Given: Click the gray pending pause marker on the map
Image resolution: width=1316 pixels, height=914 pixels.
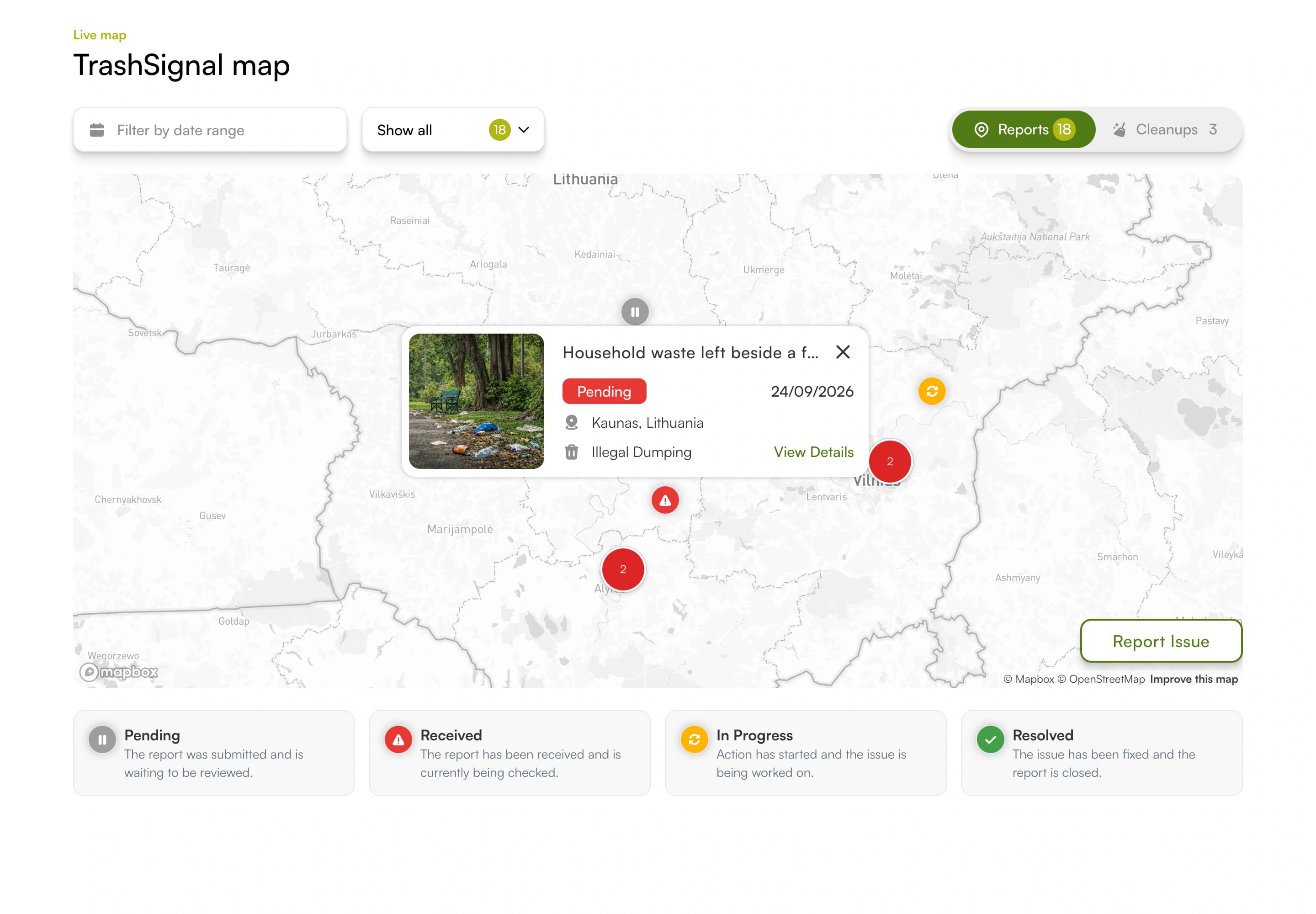Looking at the screenshot, I should (x=635, y=312).
